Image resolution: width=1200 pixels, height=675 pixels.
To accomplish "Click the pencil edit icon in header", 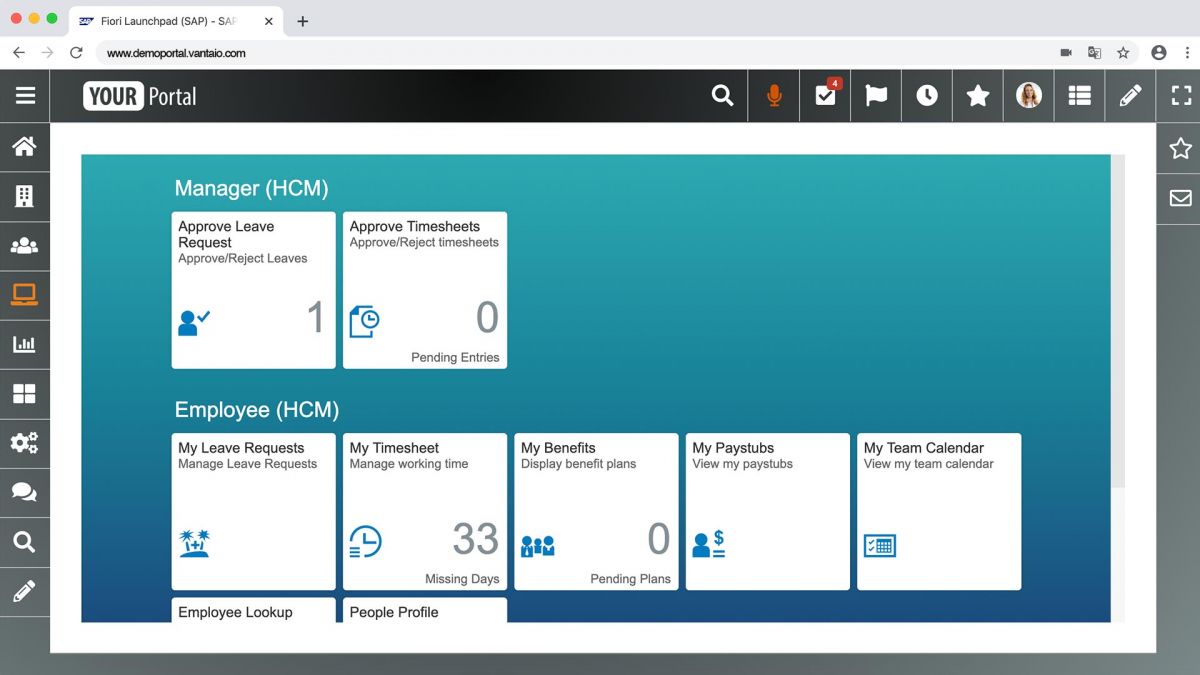I will click(x=1131, y=96).
